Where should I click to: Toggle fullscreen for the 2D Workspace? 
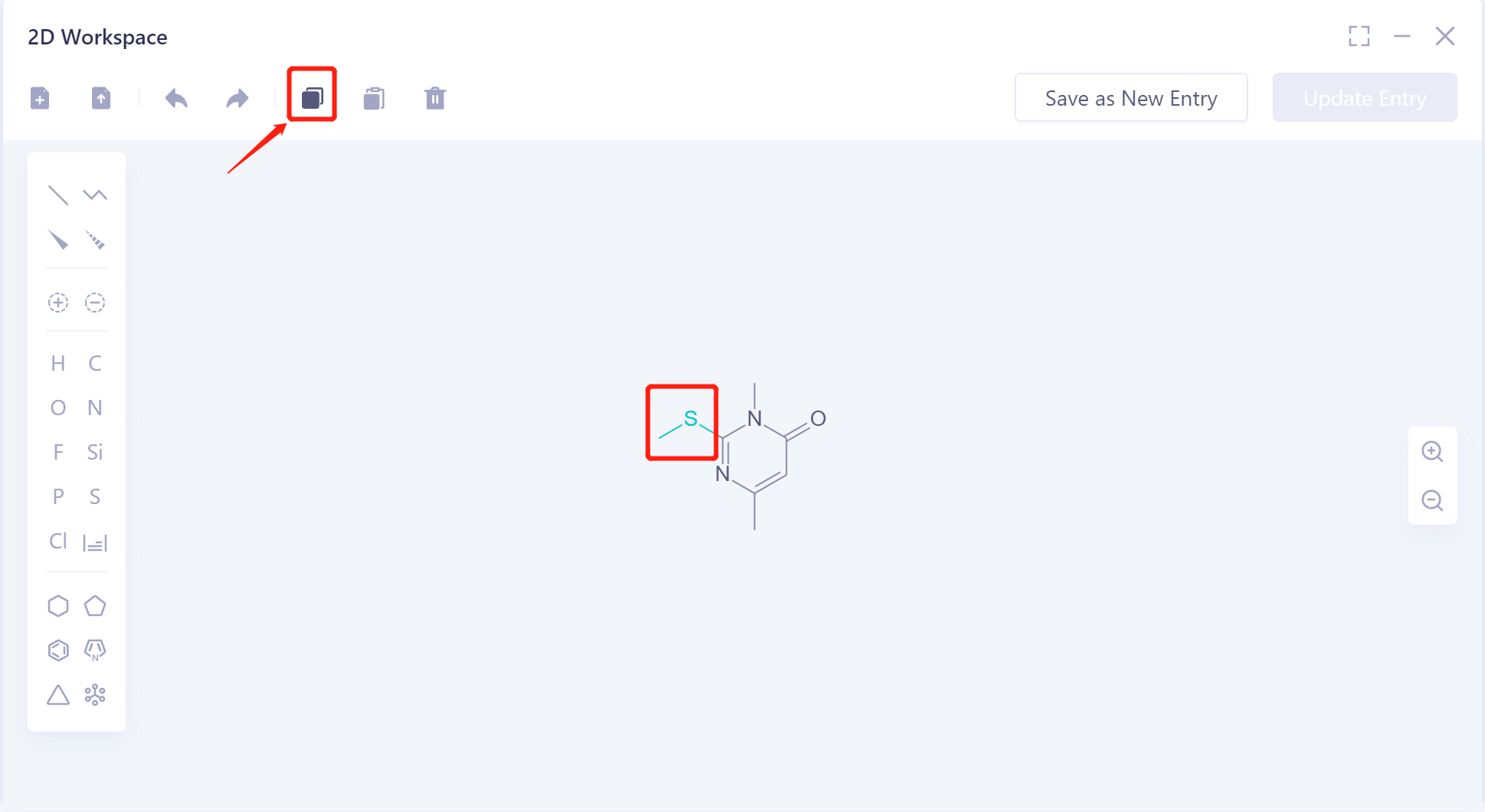tap(1359, 36)
